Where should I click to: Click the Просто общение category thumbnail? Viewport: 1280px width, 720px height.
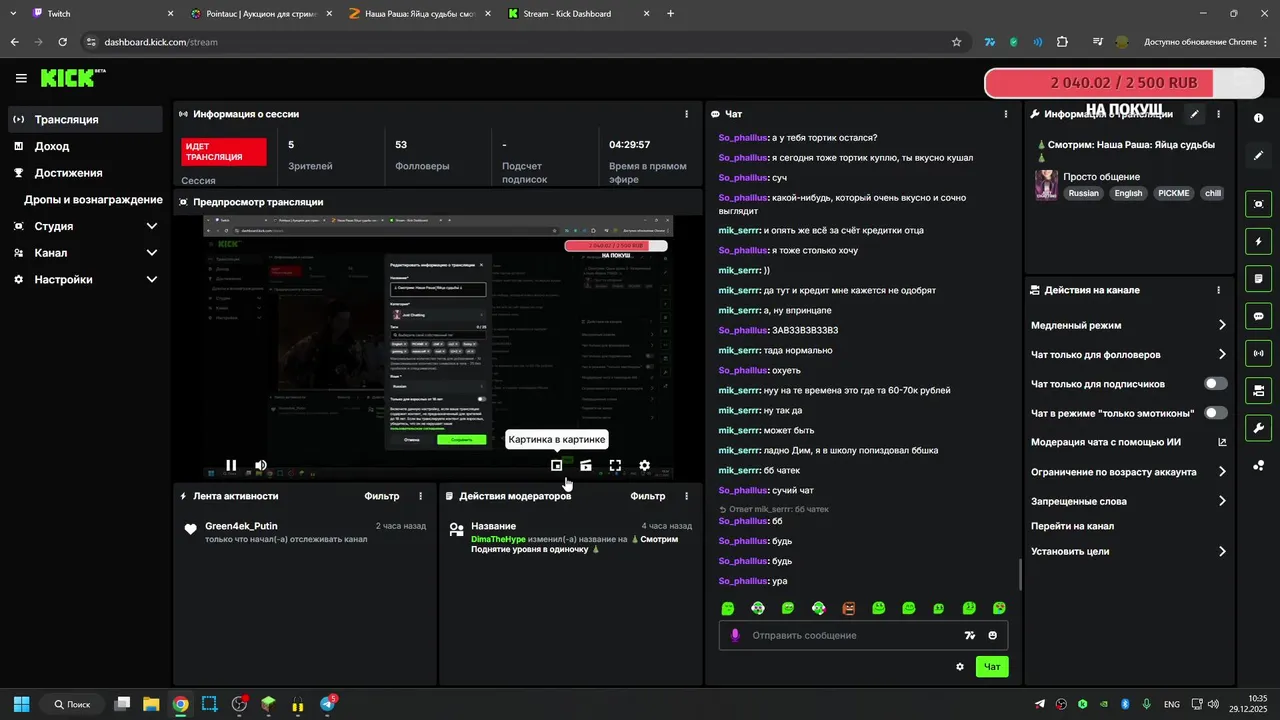[x=1046, y=185]
